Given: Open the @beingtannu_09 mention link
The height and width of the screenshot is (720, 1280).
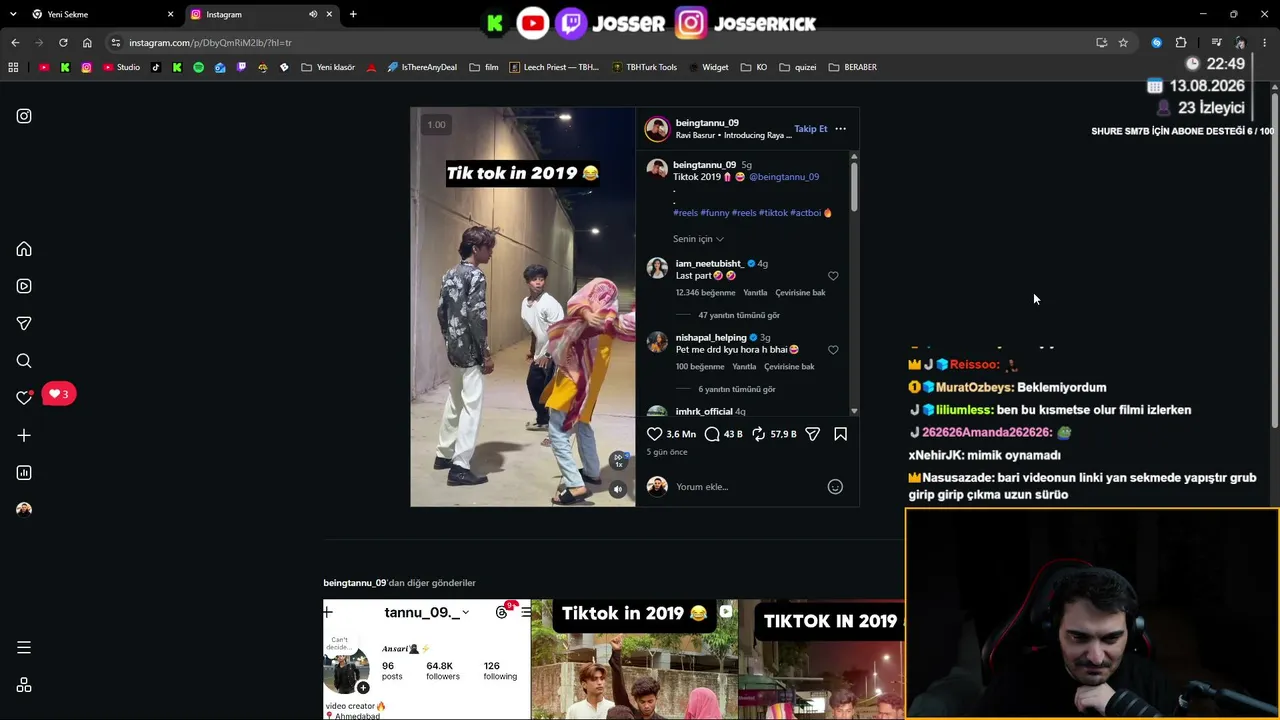Looking at the screenshot, I should coord(784,177).
